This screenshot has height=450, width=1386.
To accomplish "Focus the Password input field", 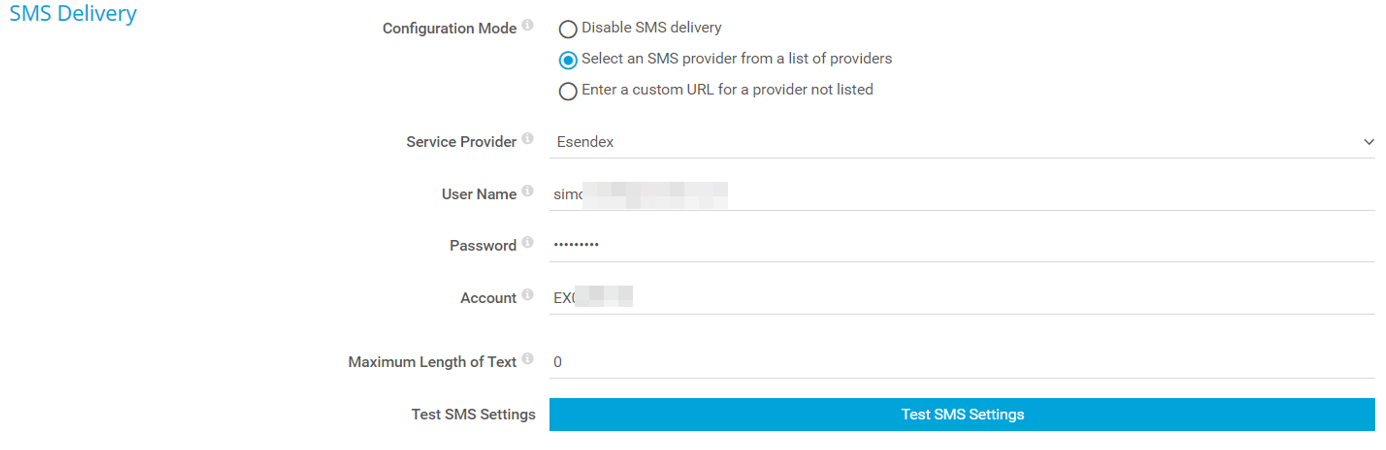I will [960, 245].
